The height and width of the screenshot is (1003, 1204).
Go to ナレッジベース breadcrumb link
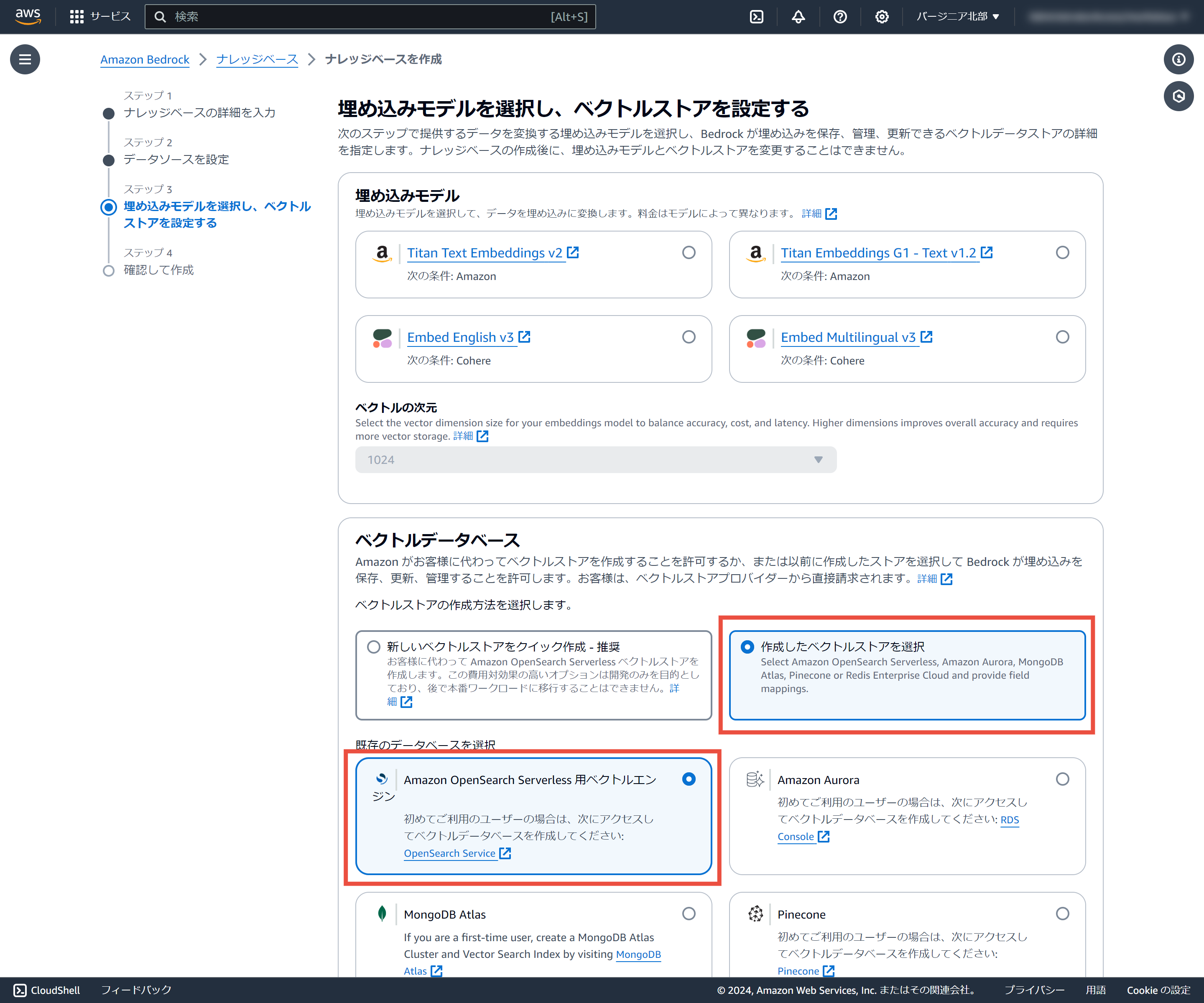click(x=257, y=60)
